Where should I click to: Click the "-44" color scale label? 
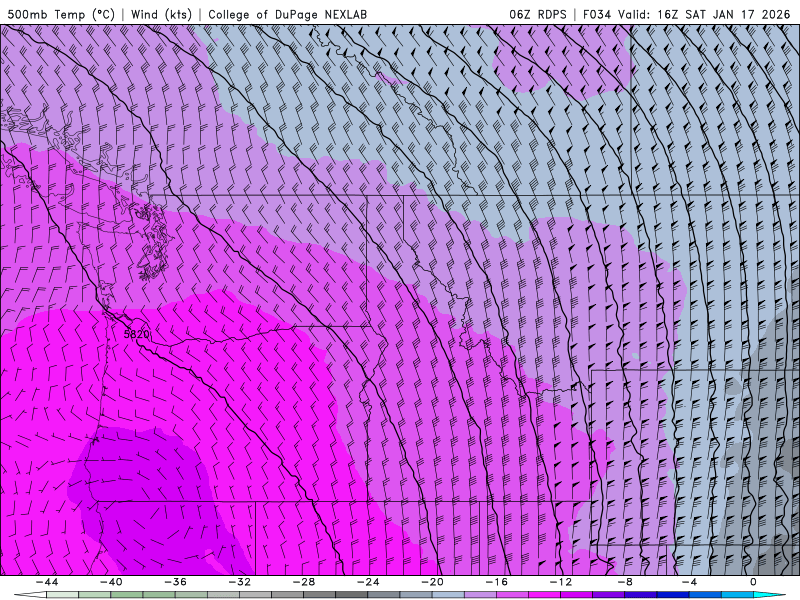pos(47,582)
